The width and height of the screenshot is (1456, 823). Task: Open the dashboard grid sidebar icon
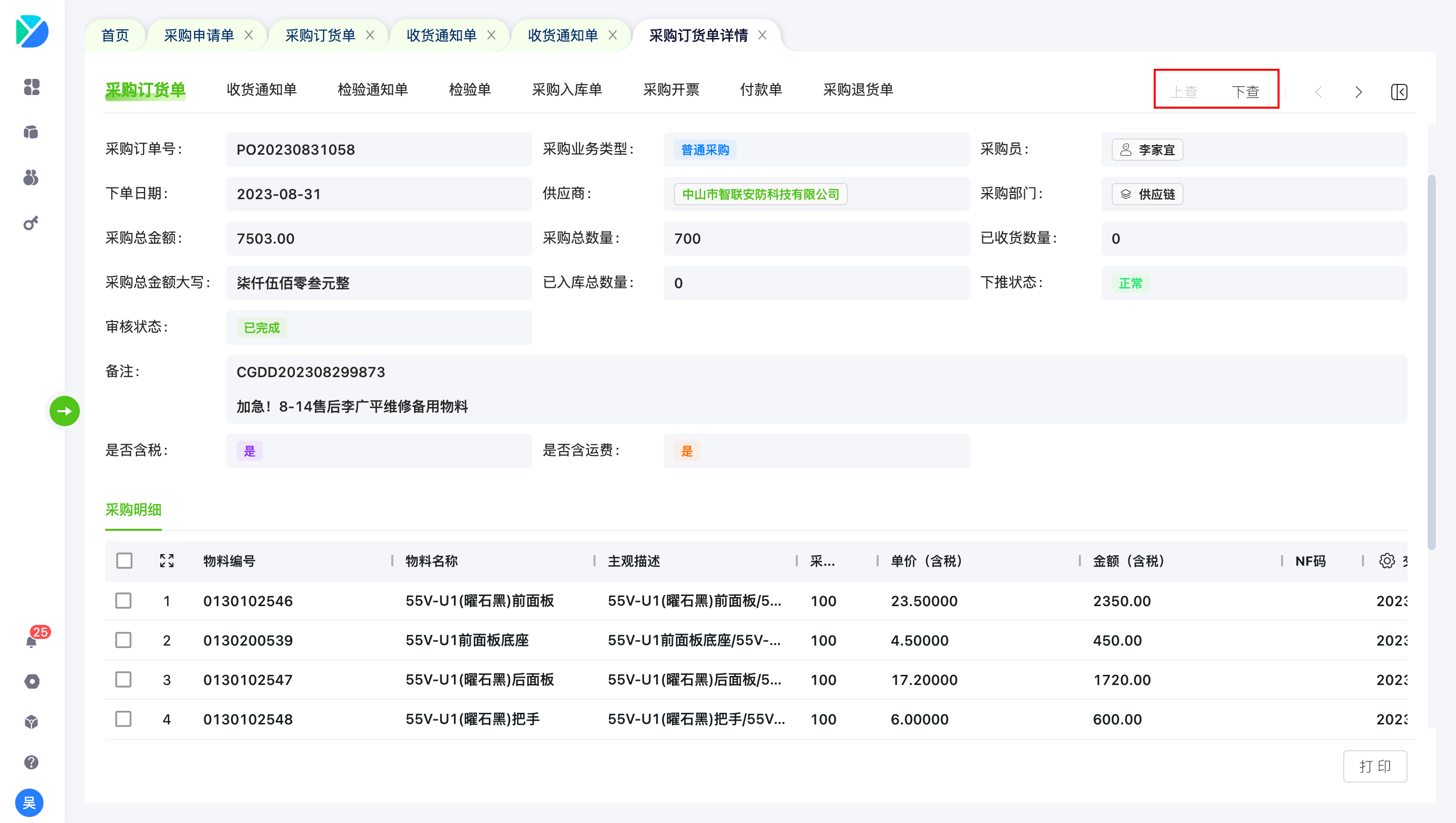point(32,87)
